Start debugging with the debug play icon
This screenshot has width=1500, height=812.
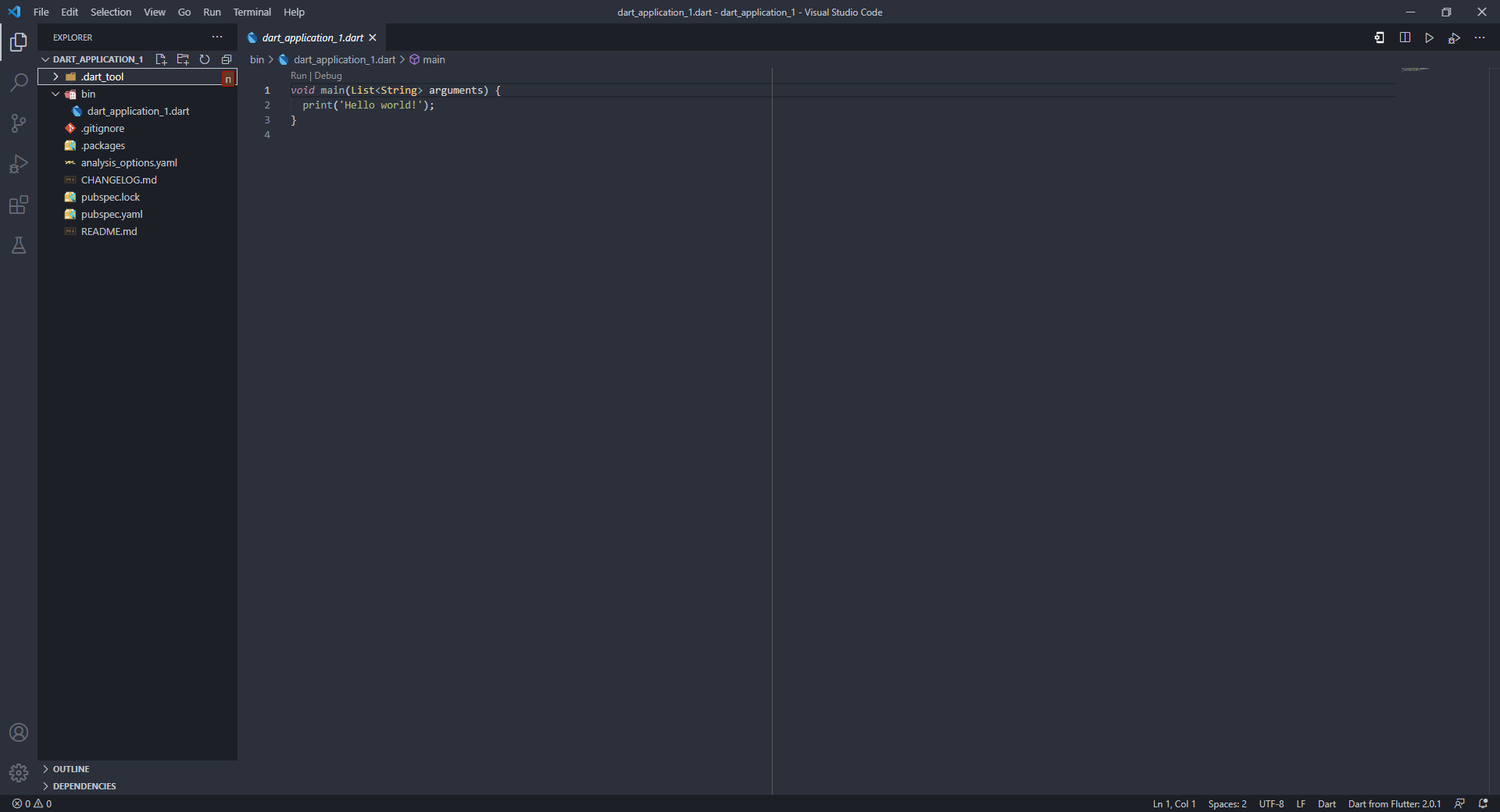1454,37
